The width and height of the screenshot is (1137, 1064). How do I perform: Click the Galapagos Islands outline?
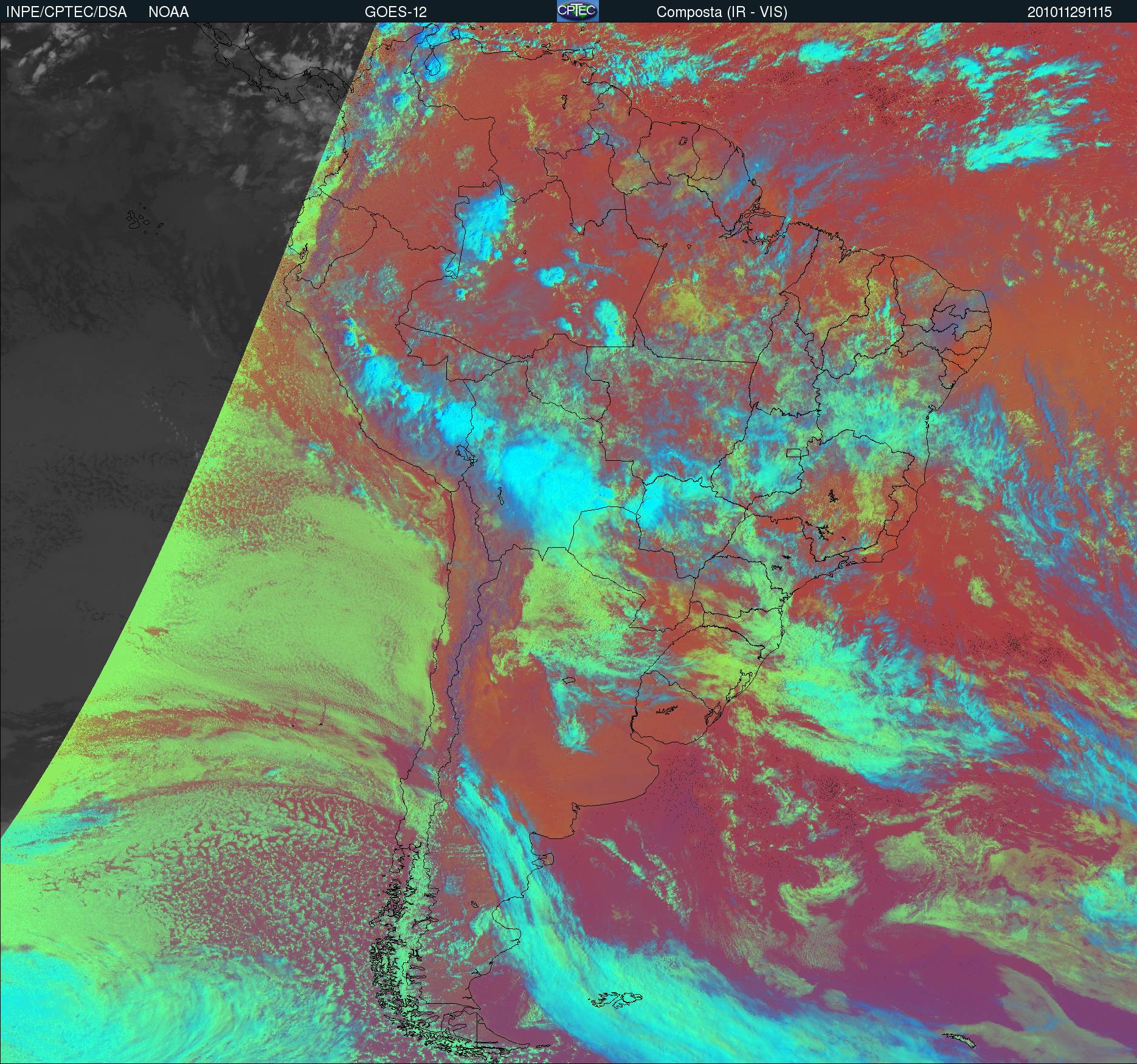coord(139,219)
